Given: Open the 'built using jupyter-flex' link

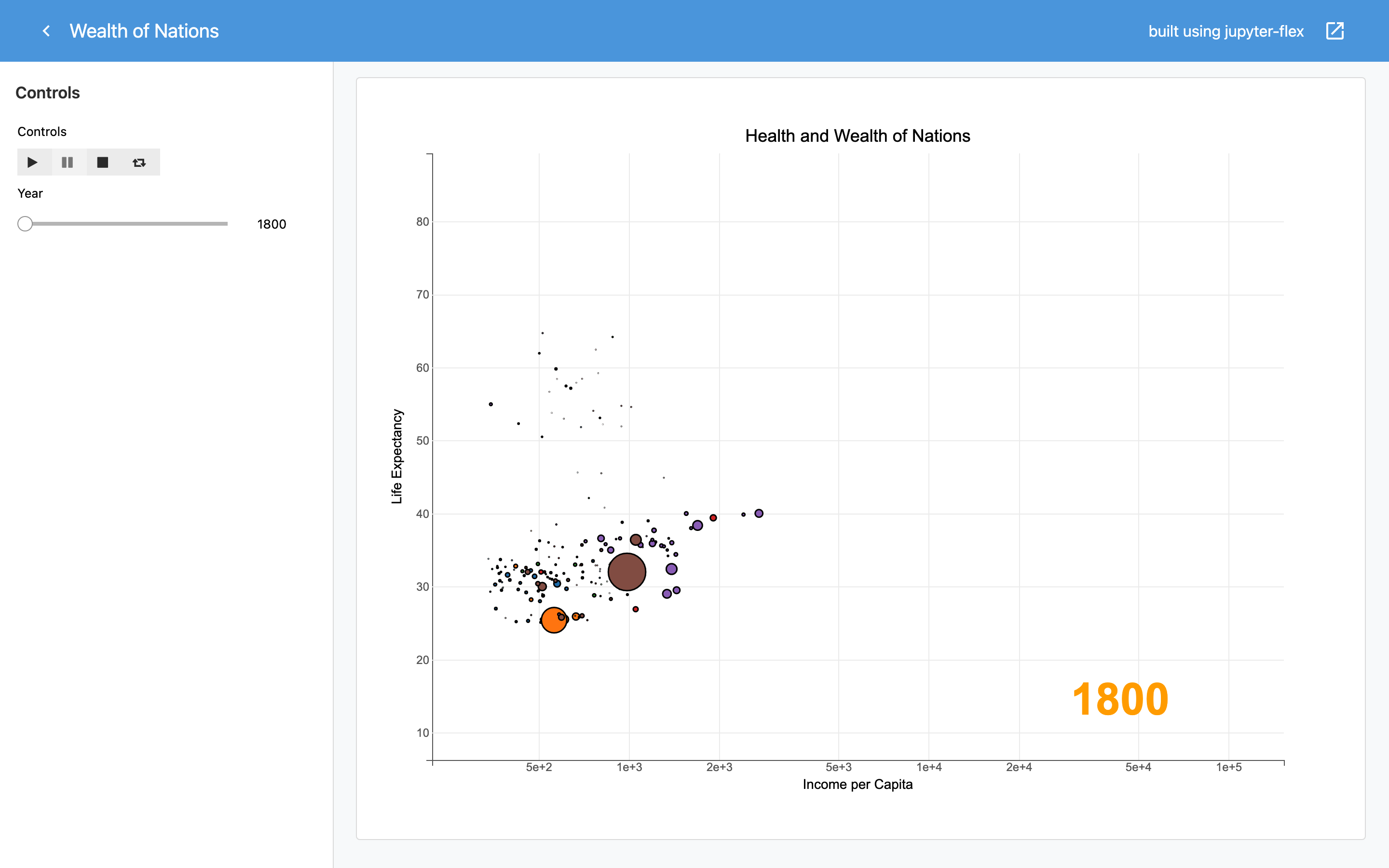Looking at the screenshot, I should point(1226,31).
